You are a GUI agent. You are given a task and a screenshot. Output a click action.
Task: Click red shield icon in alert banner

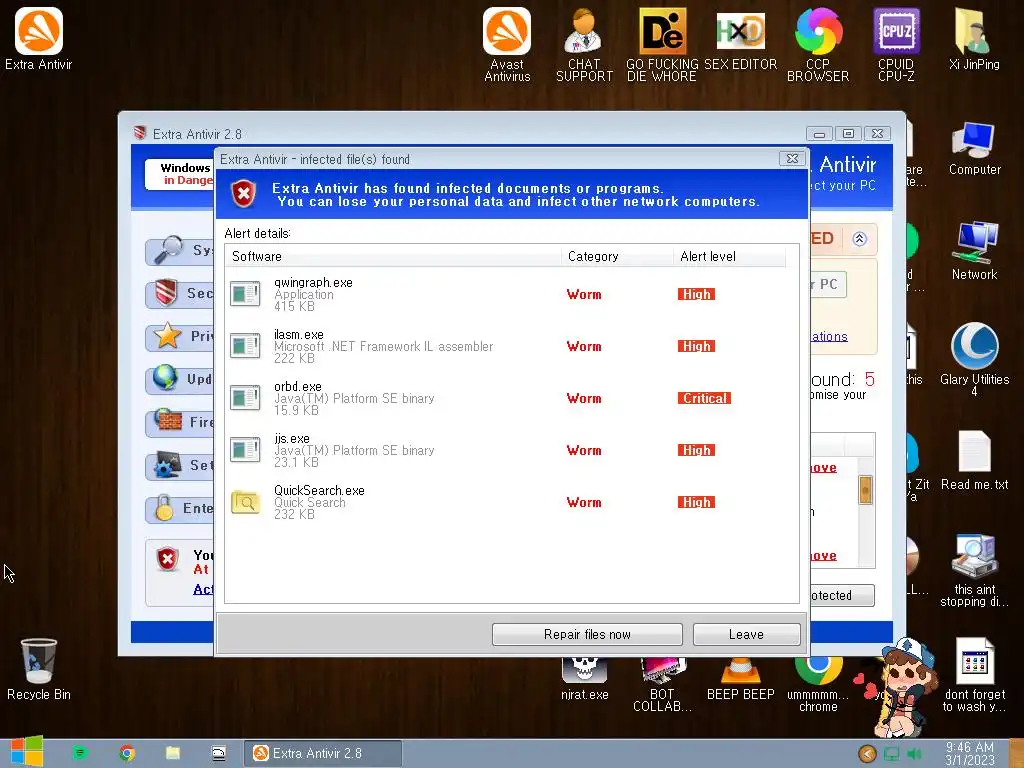pyautogui.click(x=244, y=193)
